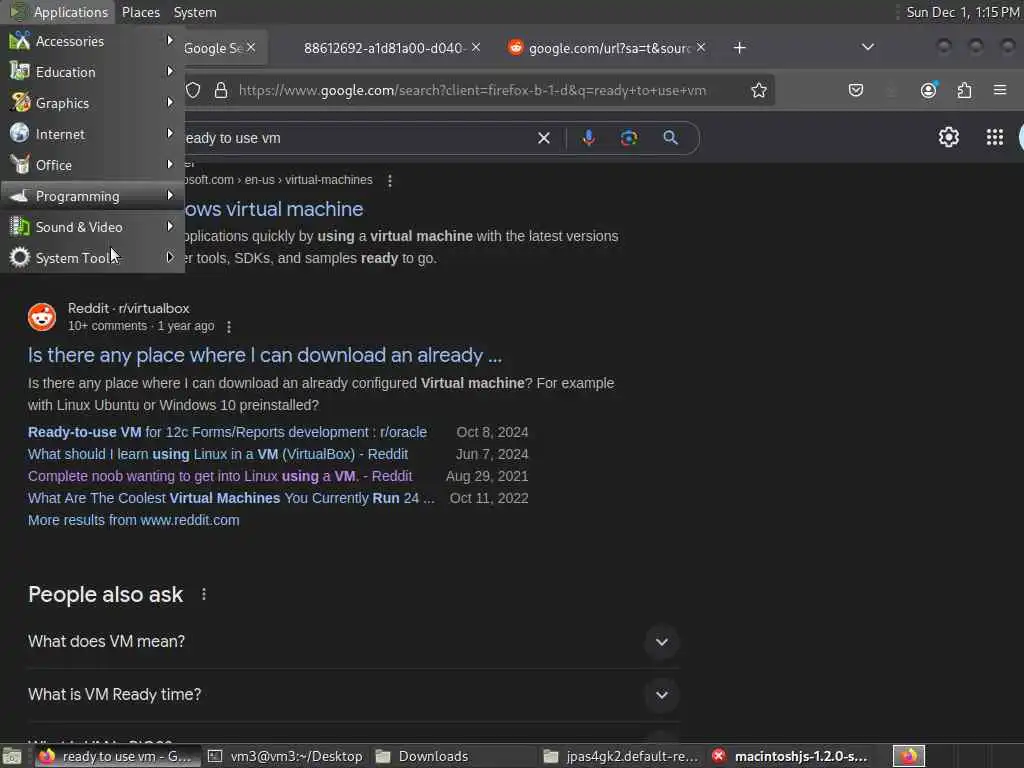Switch to jpas4gk2.default-re taskbar item
The image size is (1024, 768).
tap(620, 756)
